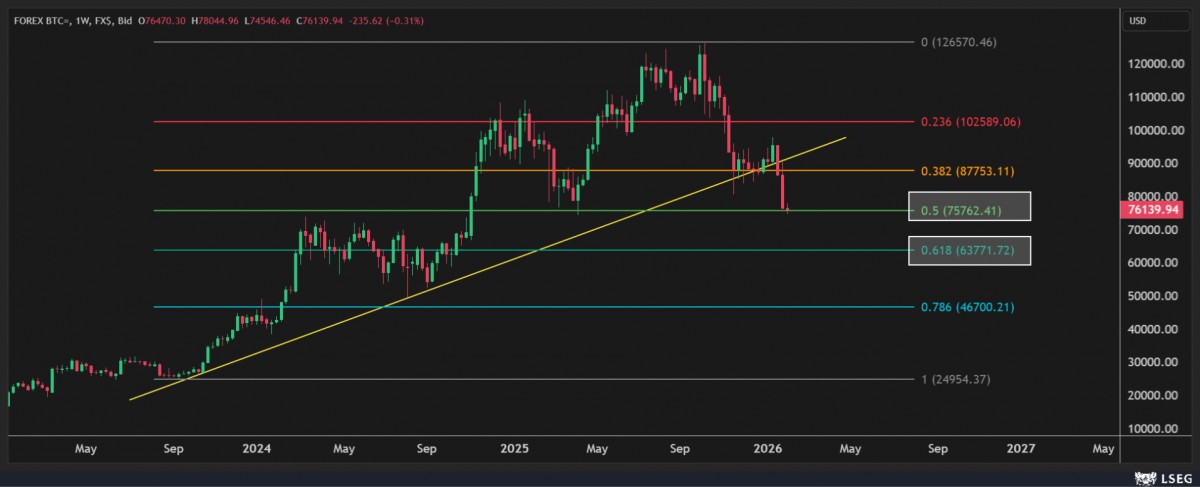Select the blue 0.786 (46700.21) level label
Viewport: 1200px width, 487px height.
(x=968, y=307)
